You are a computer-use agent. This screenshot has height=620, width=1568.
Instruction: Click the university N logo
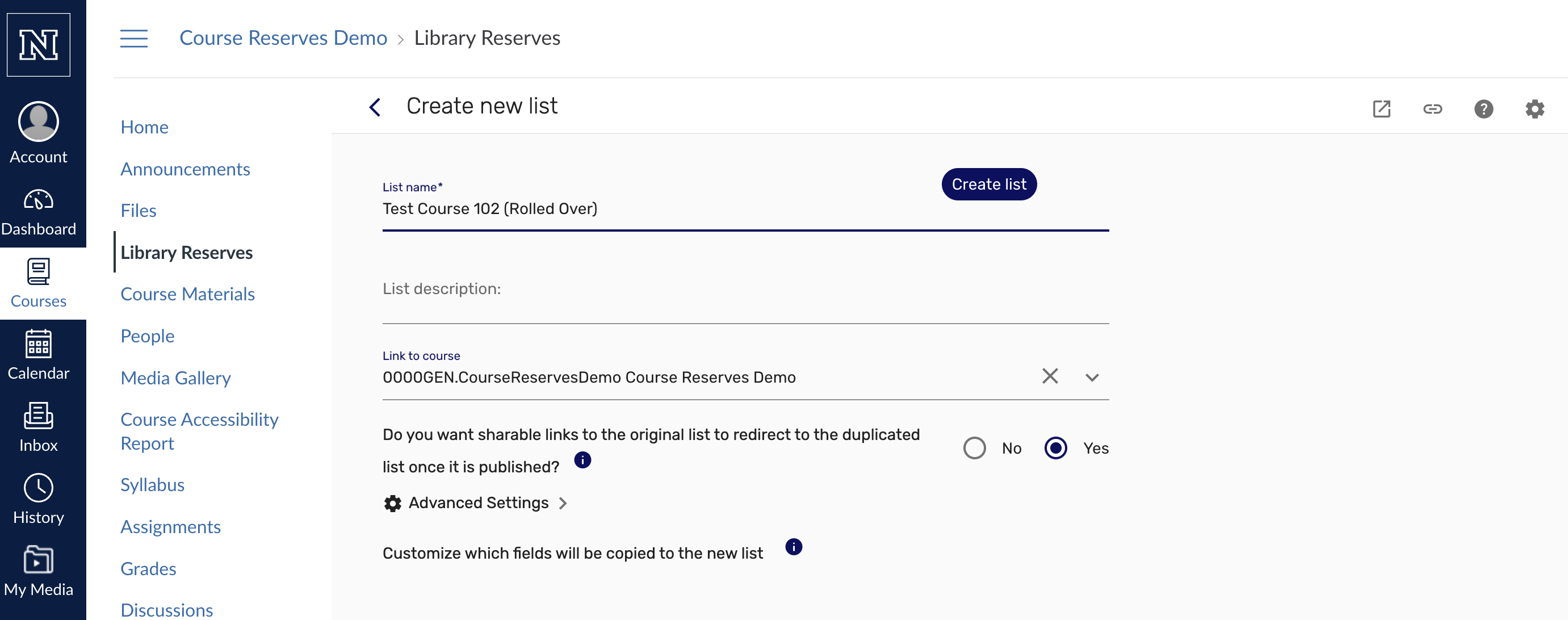39,44
